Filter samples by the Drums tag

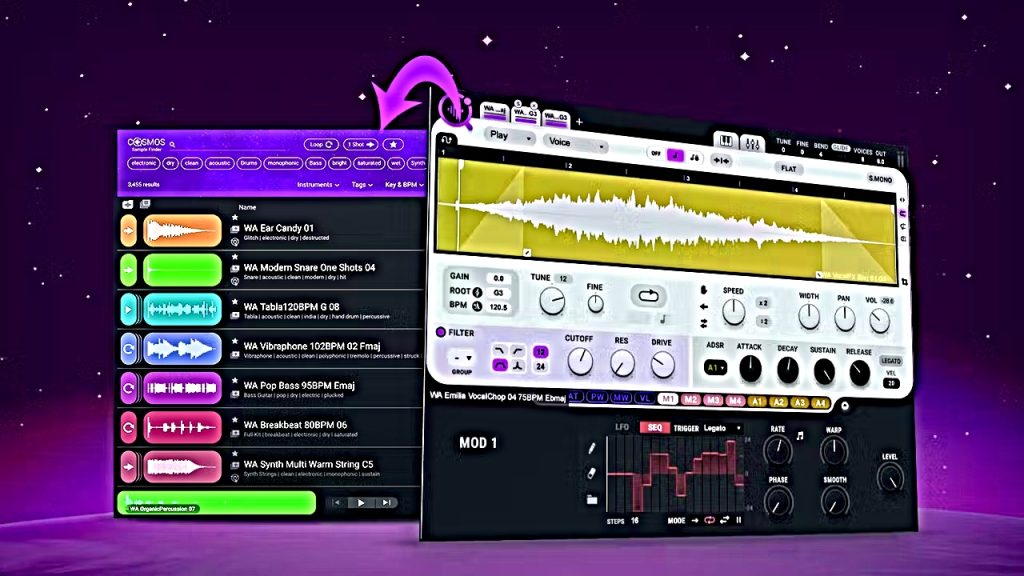(x=247, y=163)
